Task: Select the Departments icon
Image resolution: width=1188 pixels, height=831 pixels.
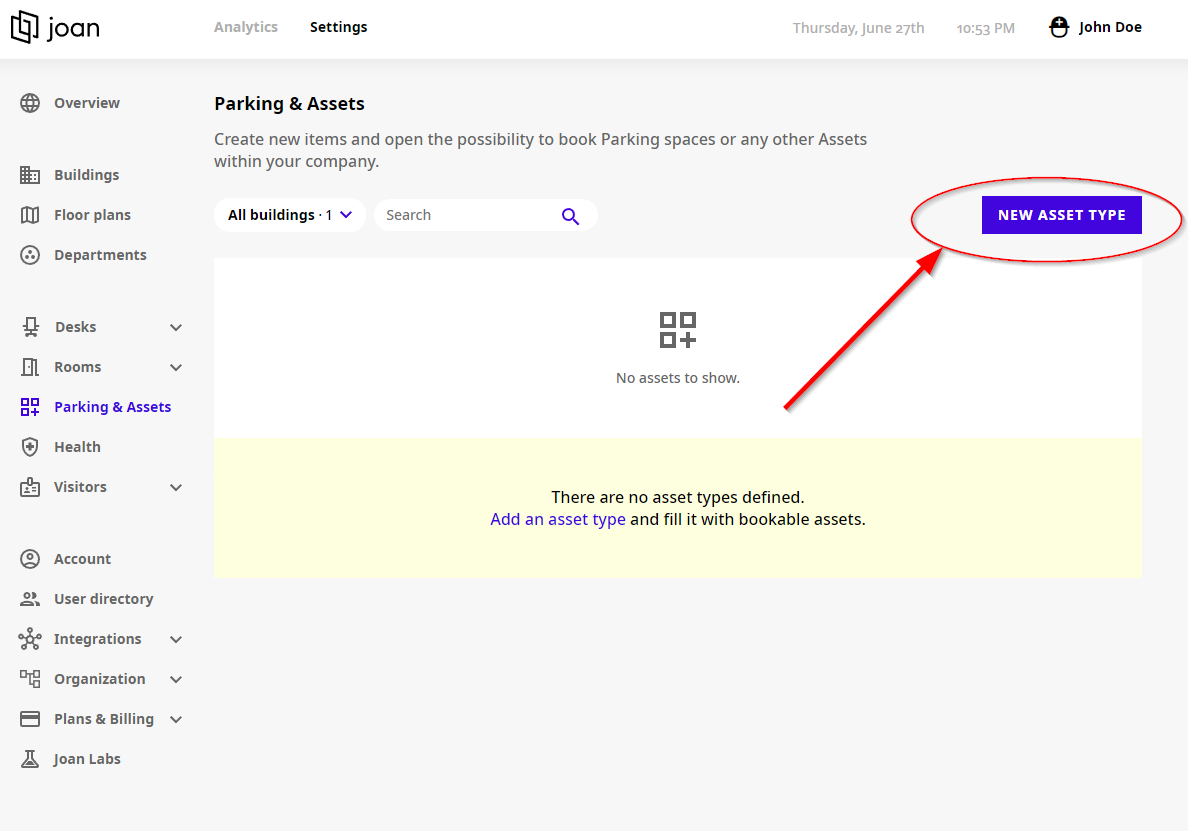Action: tap(31, 254)
